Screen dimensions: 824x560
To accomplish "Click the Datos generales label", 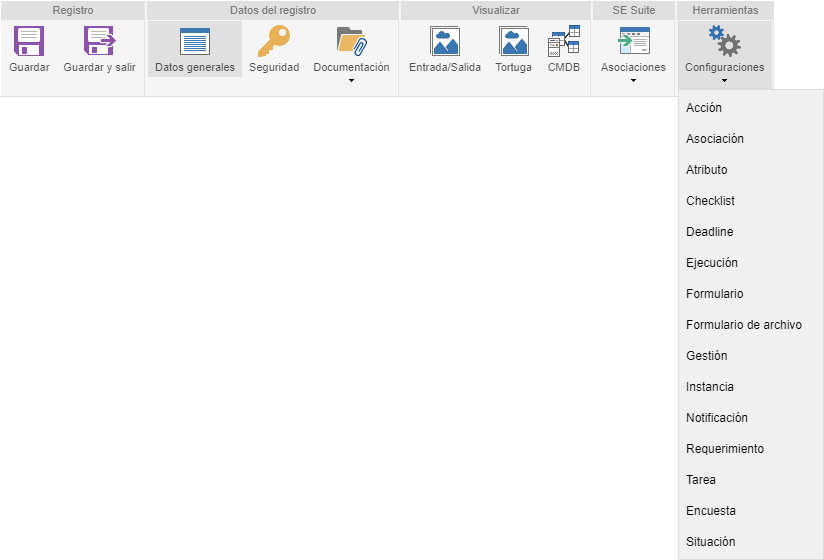I will click(195, 67).
